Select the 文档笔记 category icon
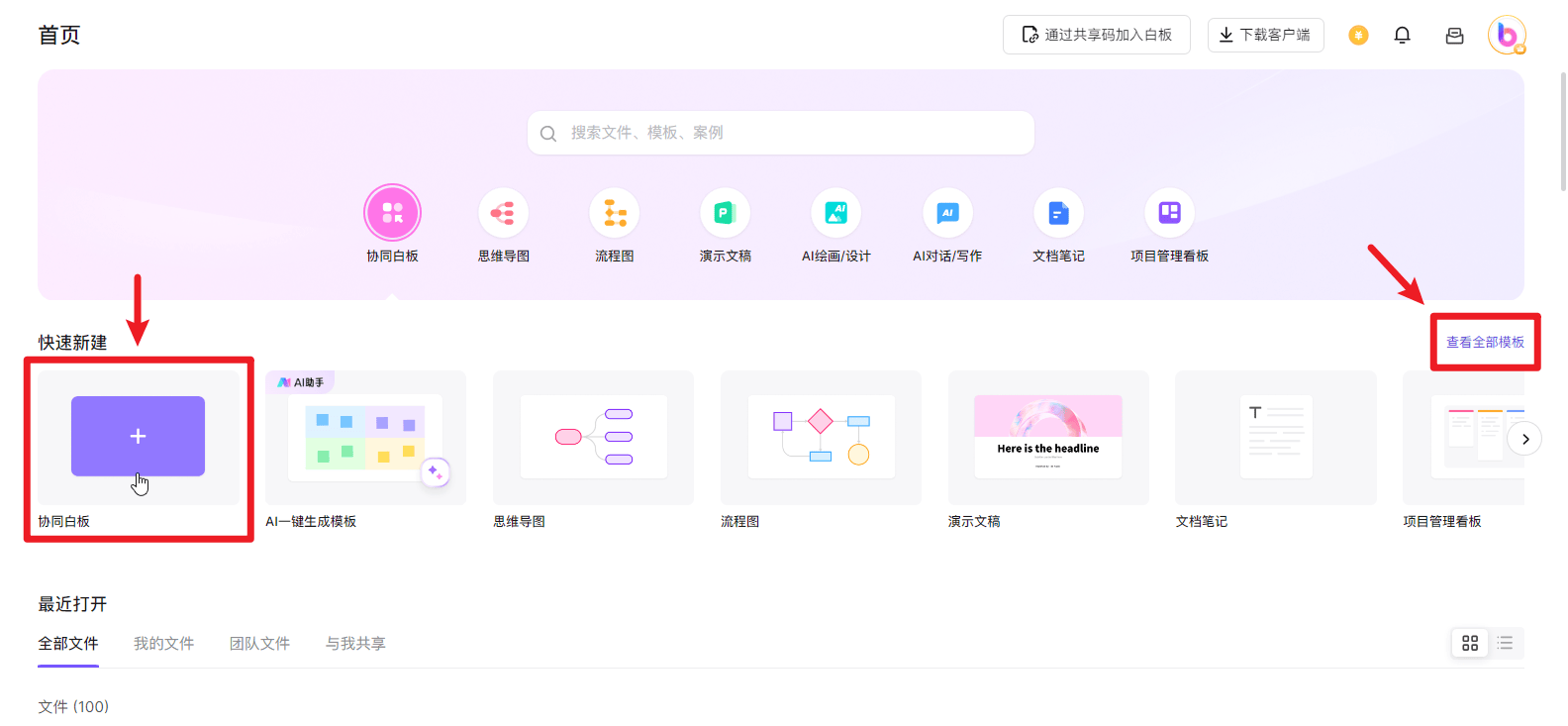This screenshot has height=726, width=1568. point(1058,213)
